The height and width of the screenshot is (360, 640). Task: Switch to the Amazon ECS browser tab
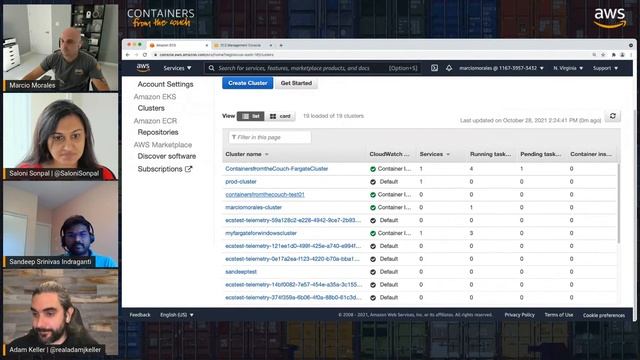pos(178,45)
